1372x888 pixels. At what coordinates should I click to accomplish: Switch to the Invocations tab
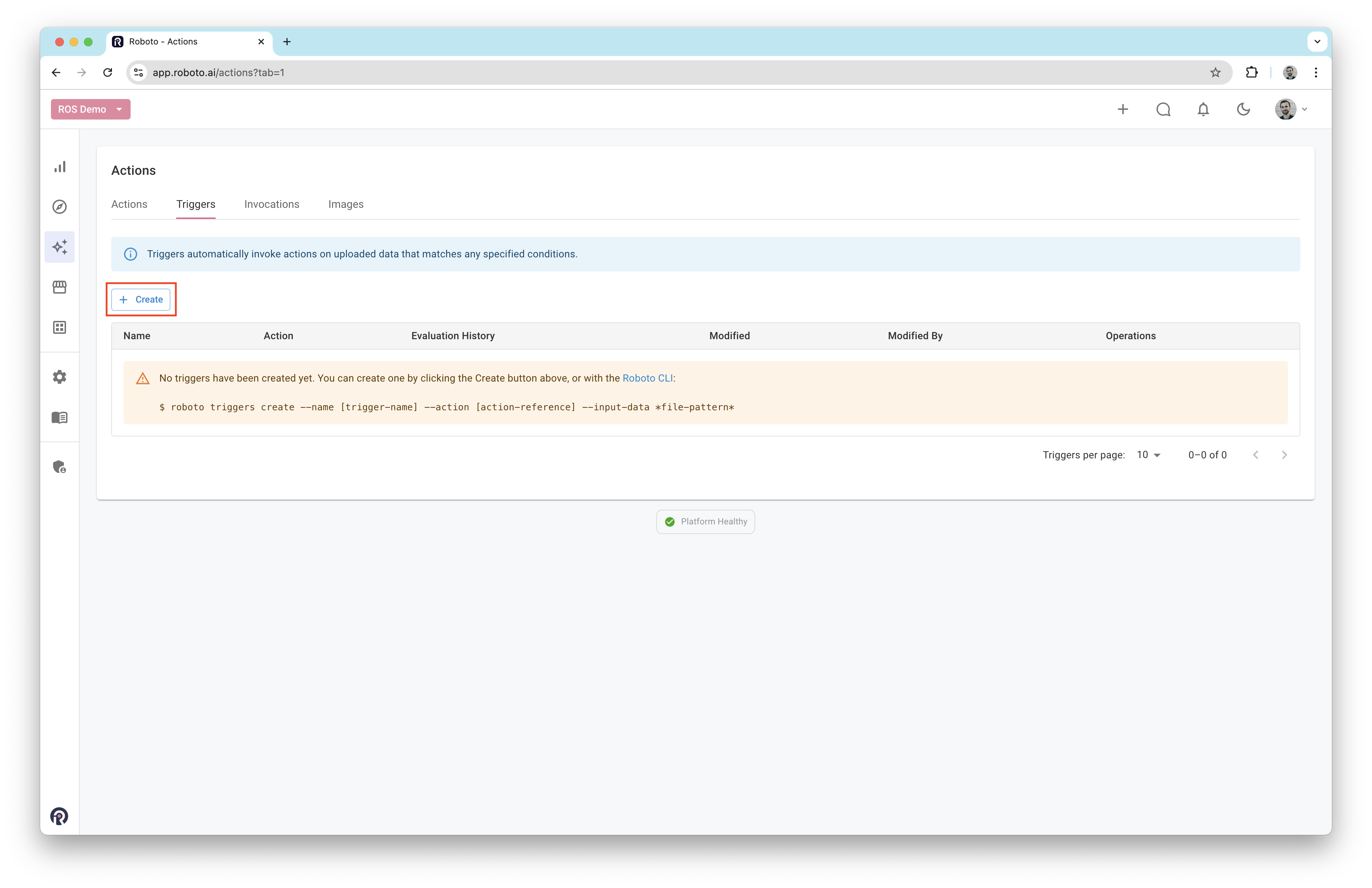271,204
